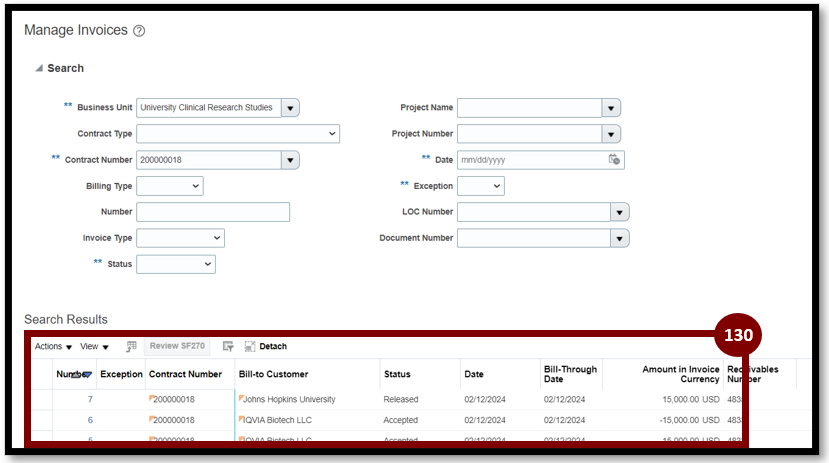Expand the Exception dropdown

click(481, 186)
